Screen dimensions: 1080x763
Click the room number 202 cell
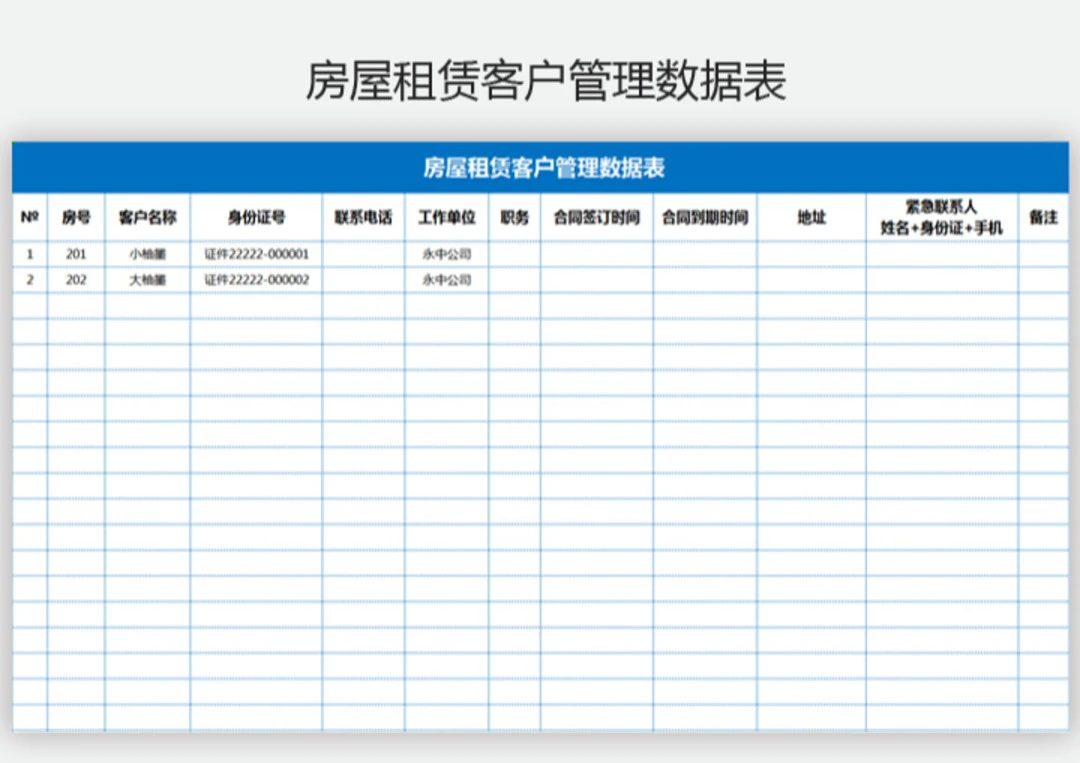76,280
